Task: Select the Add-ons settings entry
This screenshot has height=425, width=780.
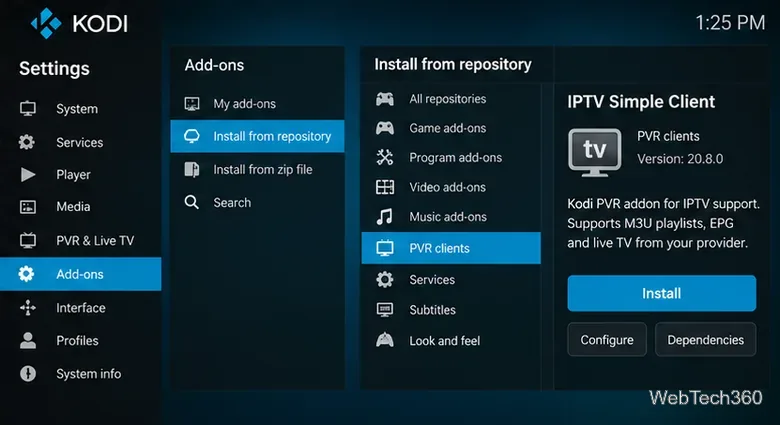Action: [81, 274]
